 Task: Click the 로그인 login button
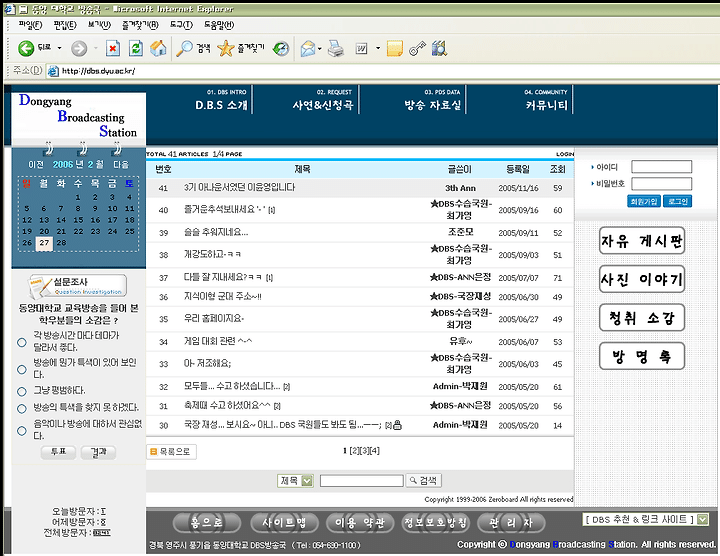coord(677,201)
